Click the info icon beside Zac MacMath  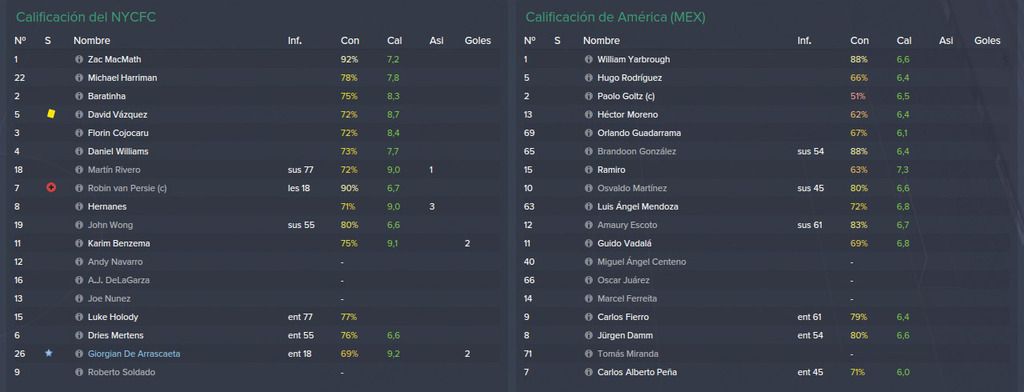[x=79, y=59]
